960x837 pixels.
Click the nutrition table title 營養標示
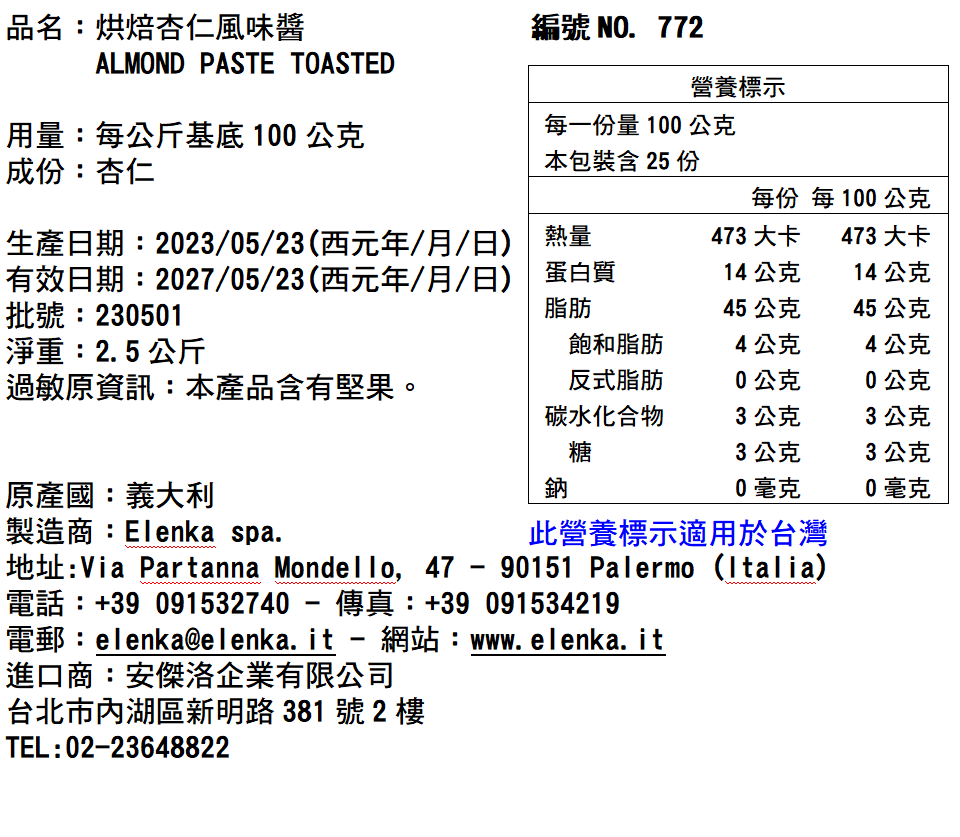click(738, 86)
